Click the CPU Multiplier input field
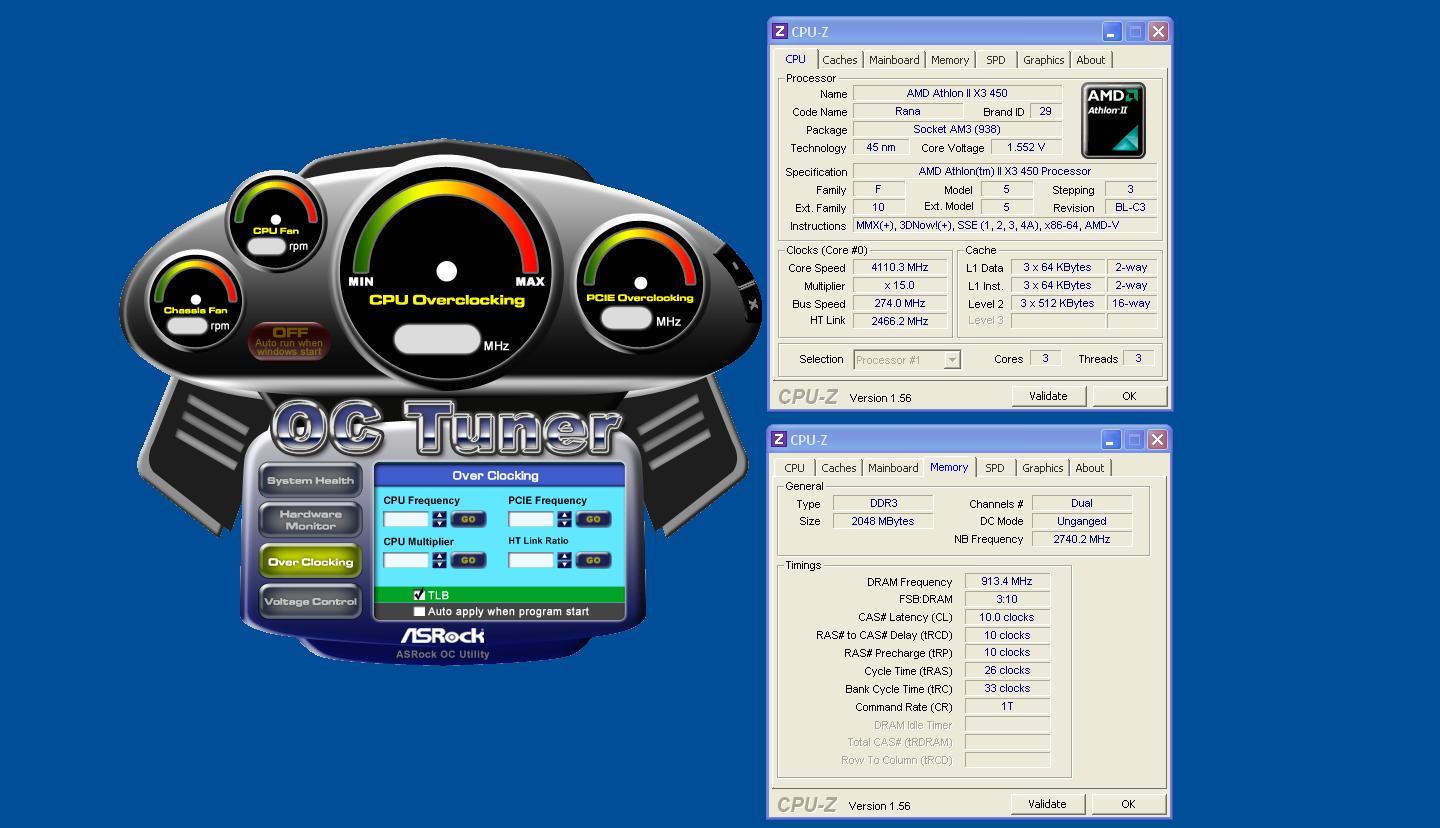Screen dimensions: 1440x828 [x=407, y=560]
